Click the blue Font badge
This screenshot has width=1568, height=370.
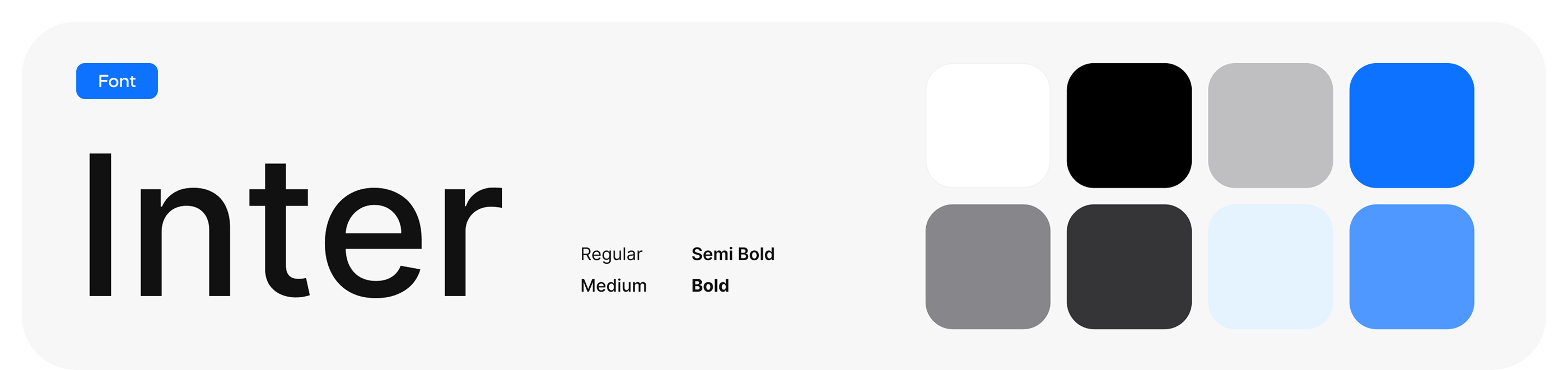coord(117,81)
